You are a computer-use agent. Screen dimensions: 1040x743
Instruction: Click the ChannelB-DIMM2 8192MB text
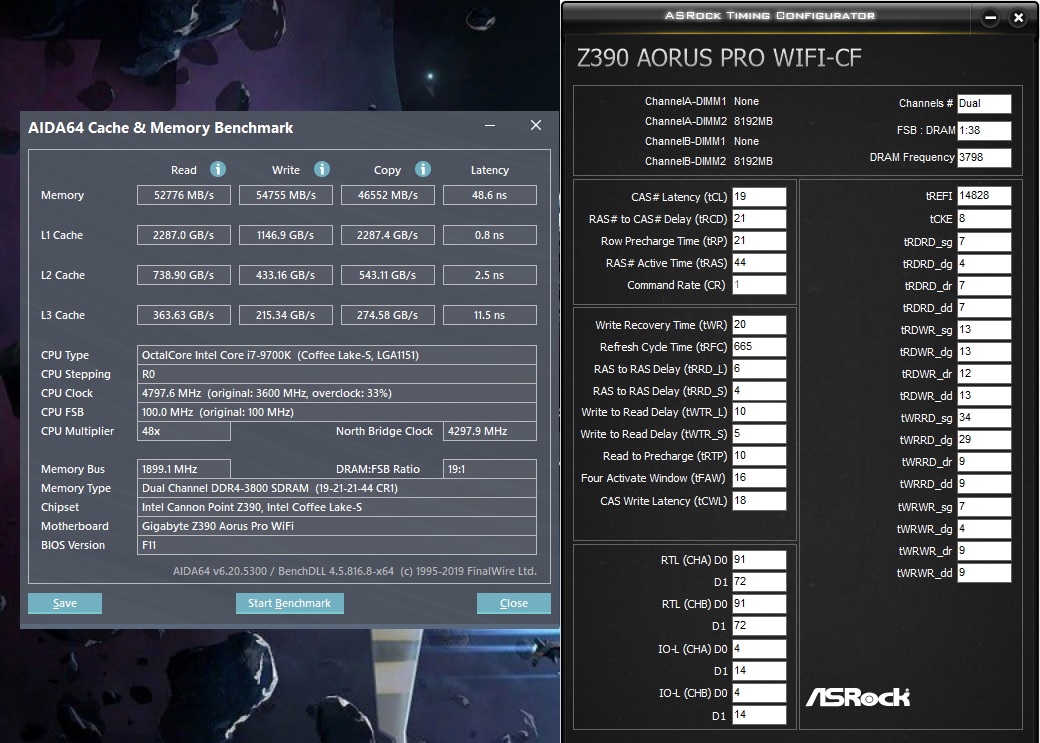point(708,161)
